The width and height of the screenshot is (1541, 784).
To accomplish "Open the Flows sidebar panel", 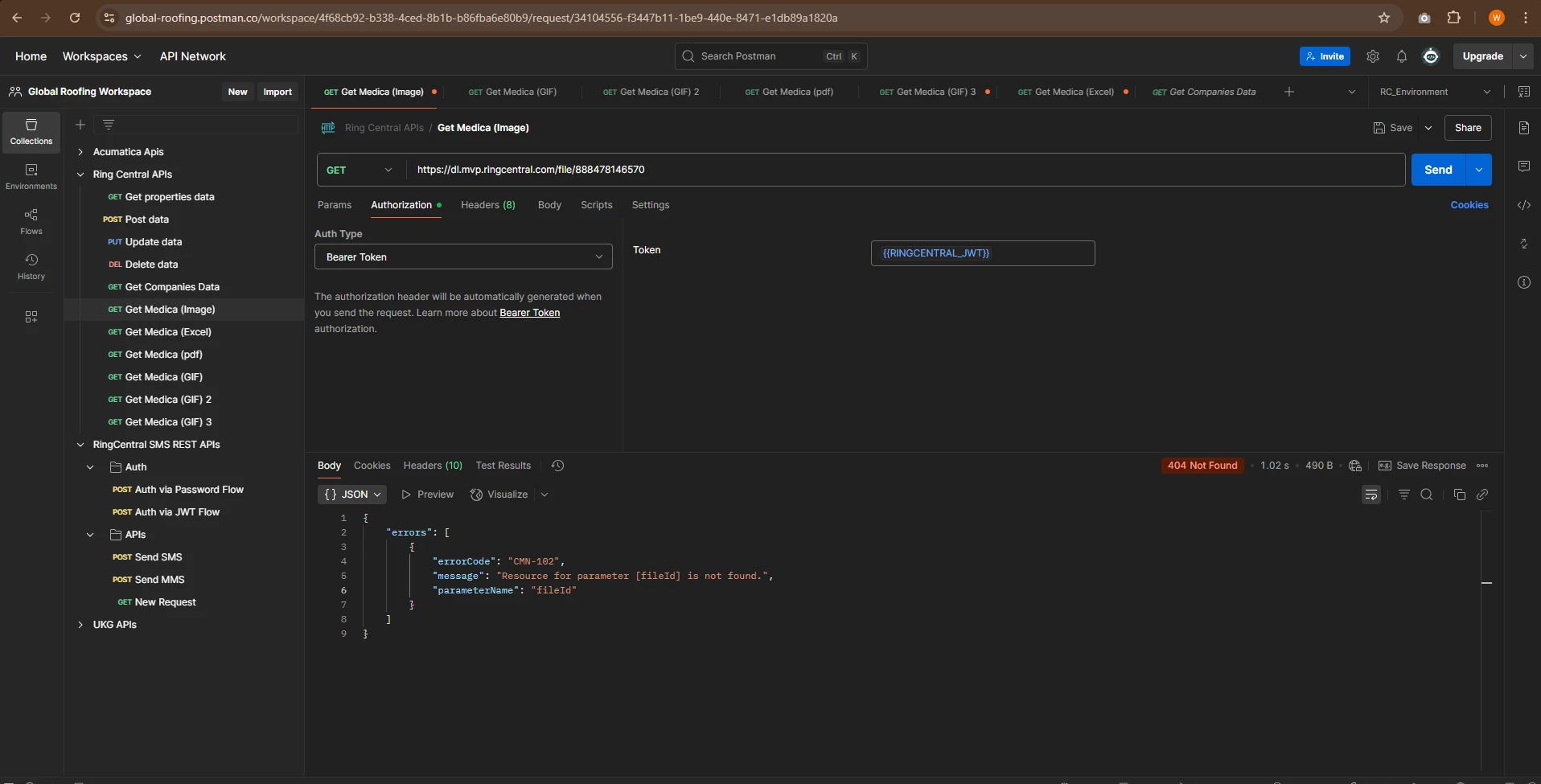I will tap(31, 222).
